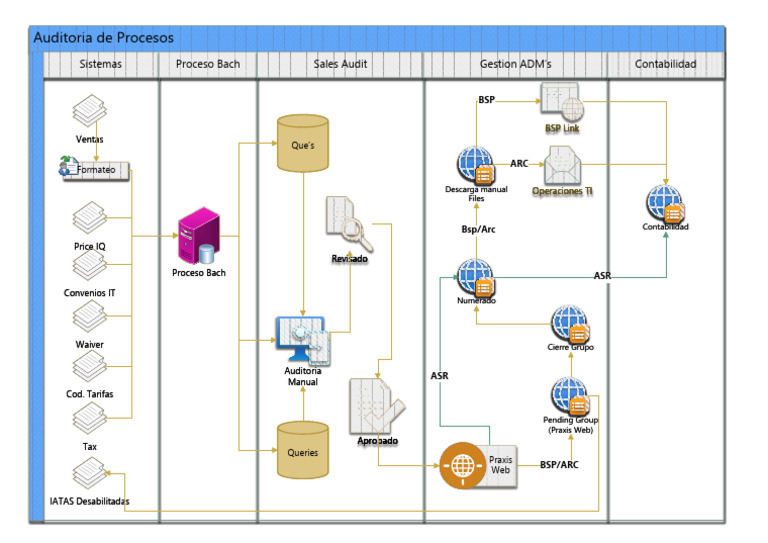
Task: Select the Contabilidad globe icon
Action: (665, 204)
